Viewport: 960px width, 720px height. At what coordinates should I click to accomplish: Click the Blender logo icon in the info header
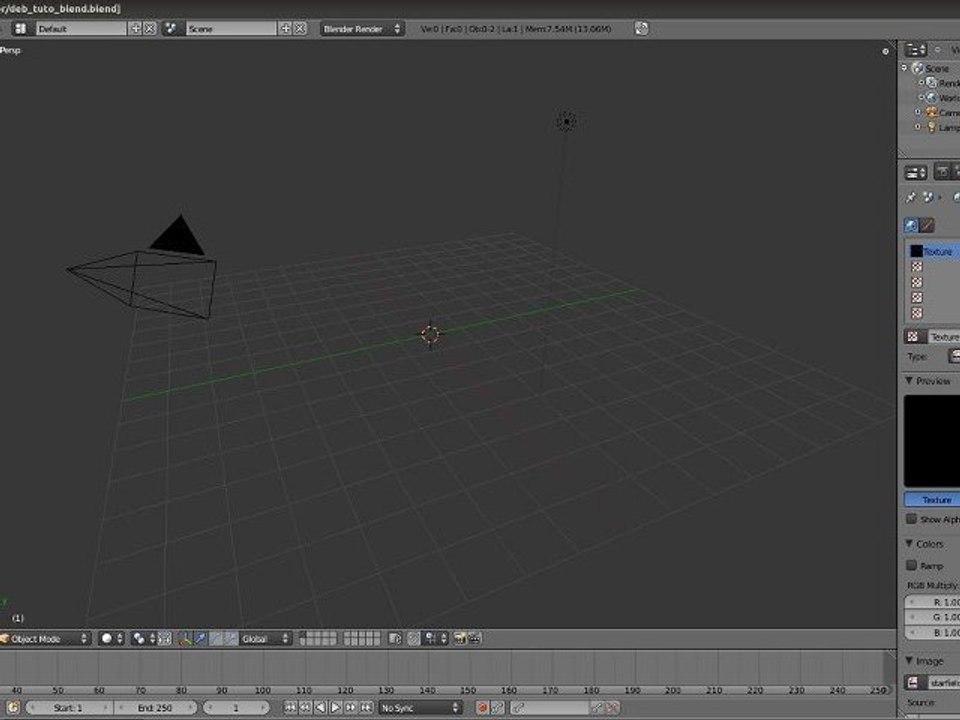tap(641, 28)
